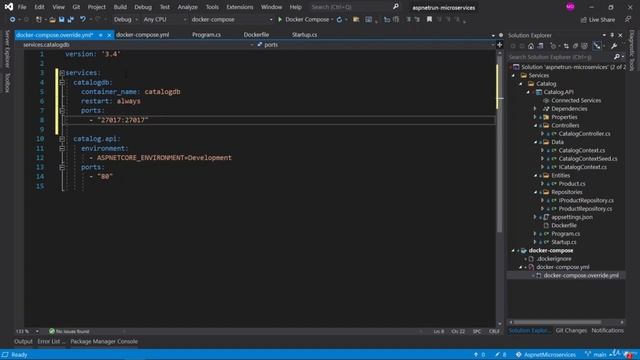This screenshot has height=360, width=640.
Task: Expand the Dependencies tree node
Action: click(536, 109)
